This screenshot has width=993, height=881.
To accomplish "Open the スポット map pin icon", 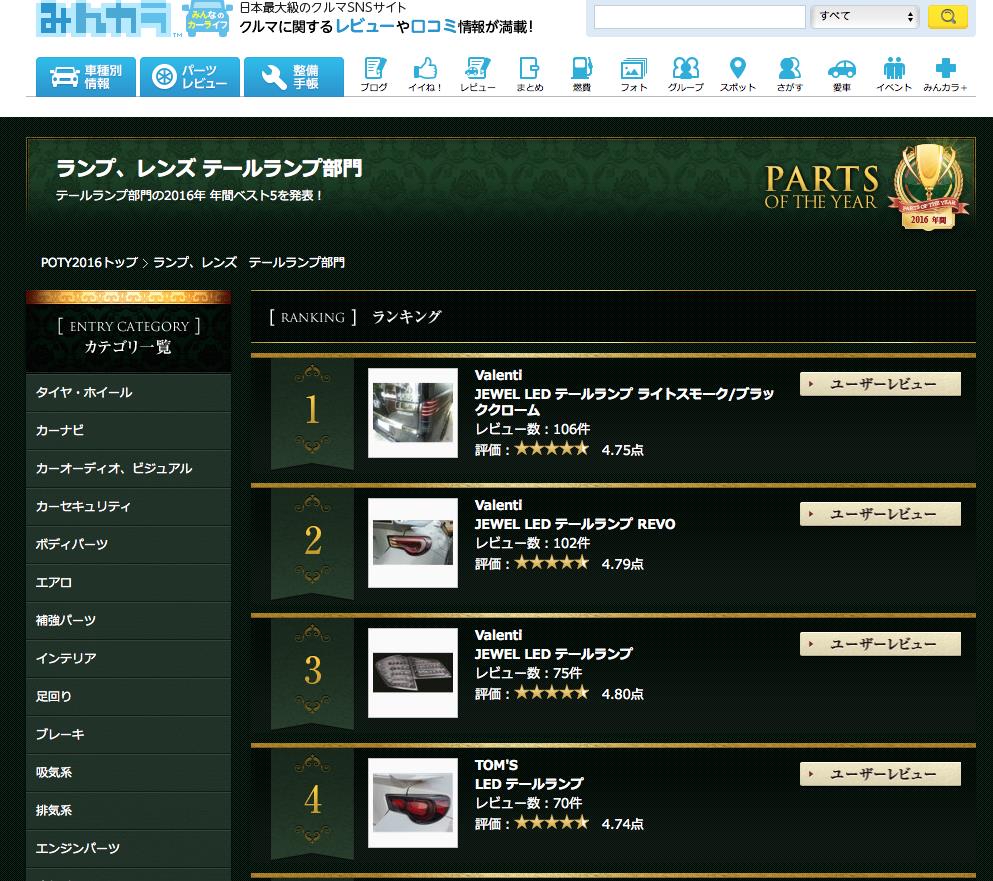I will coord(738,75).
